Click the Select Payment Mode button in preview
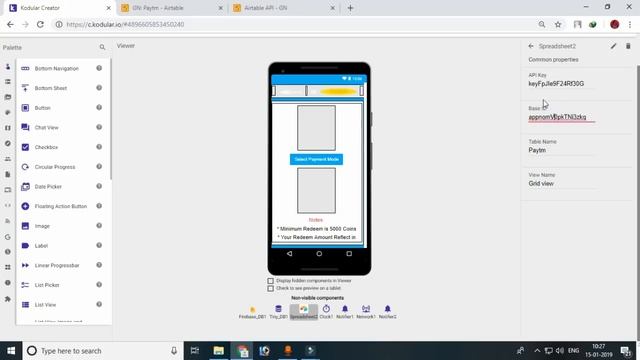Image resolution: width=640 pixels, height=360 pixels. pyautogui.click(x=316, y=159)
